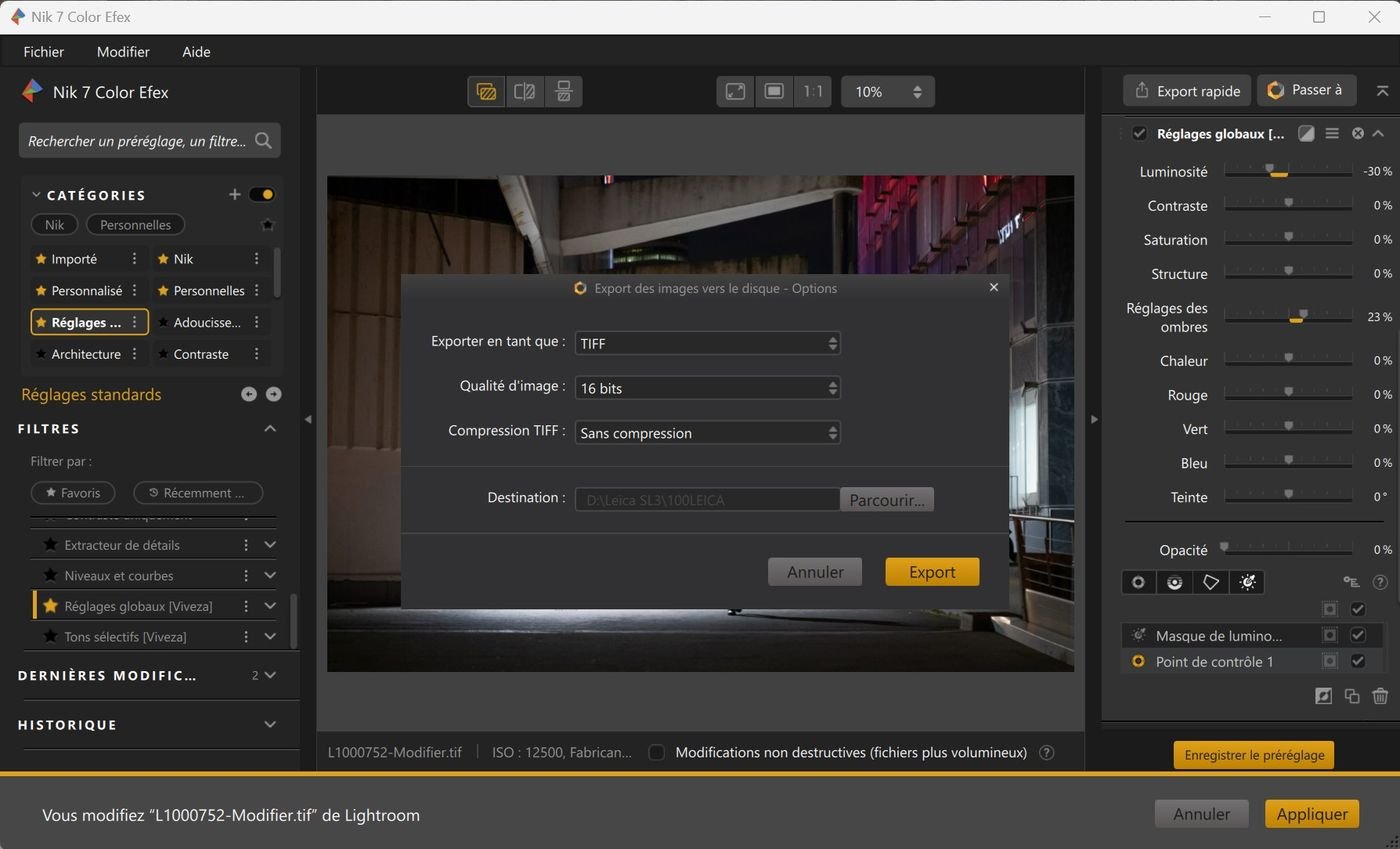
Task: Click the star on Niveaux et courbes
Action: [x=50, y=575]
